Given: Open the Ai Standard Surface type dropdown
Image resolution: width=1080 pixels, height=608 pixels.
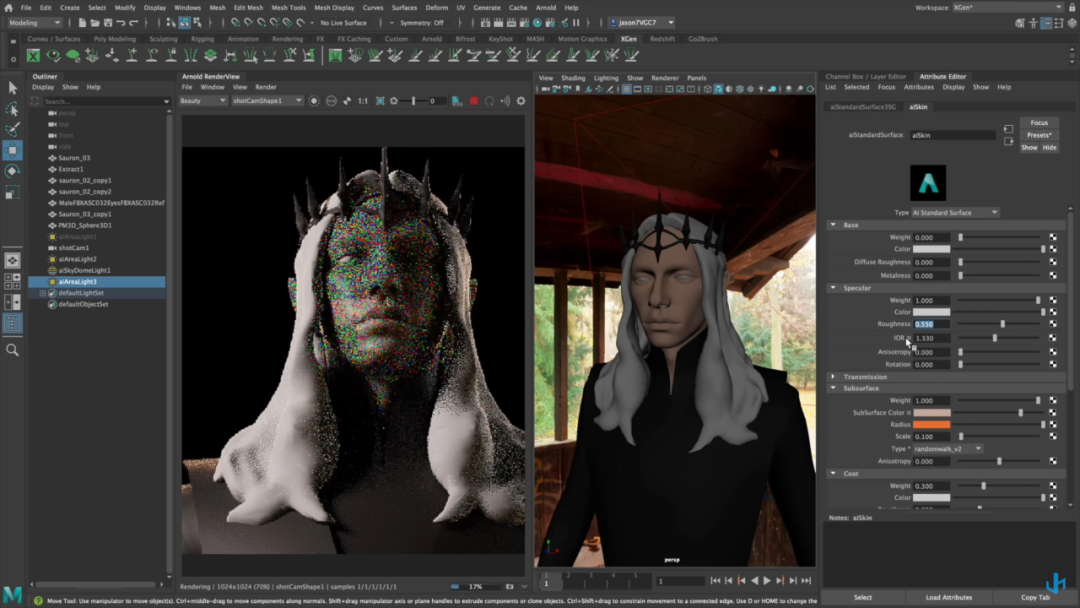Looking at the screenshot, I should point(955,213).
